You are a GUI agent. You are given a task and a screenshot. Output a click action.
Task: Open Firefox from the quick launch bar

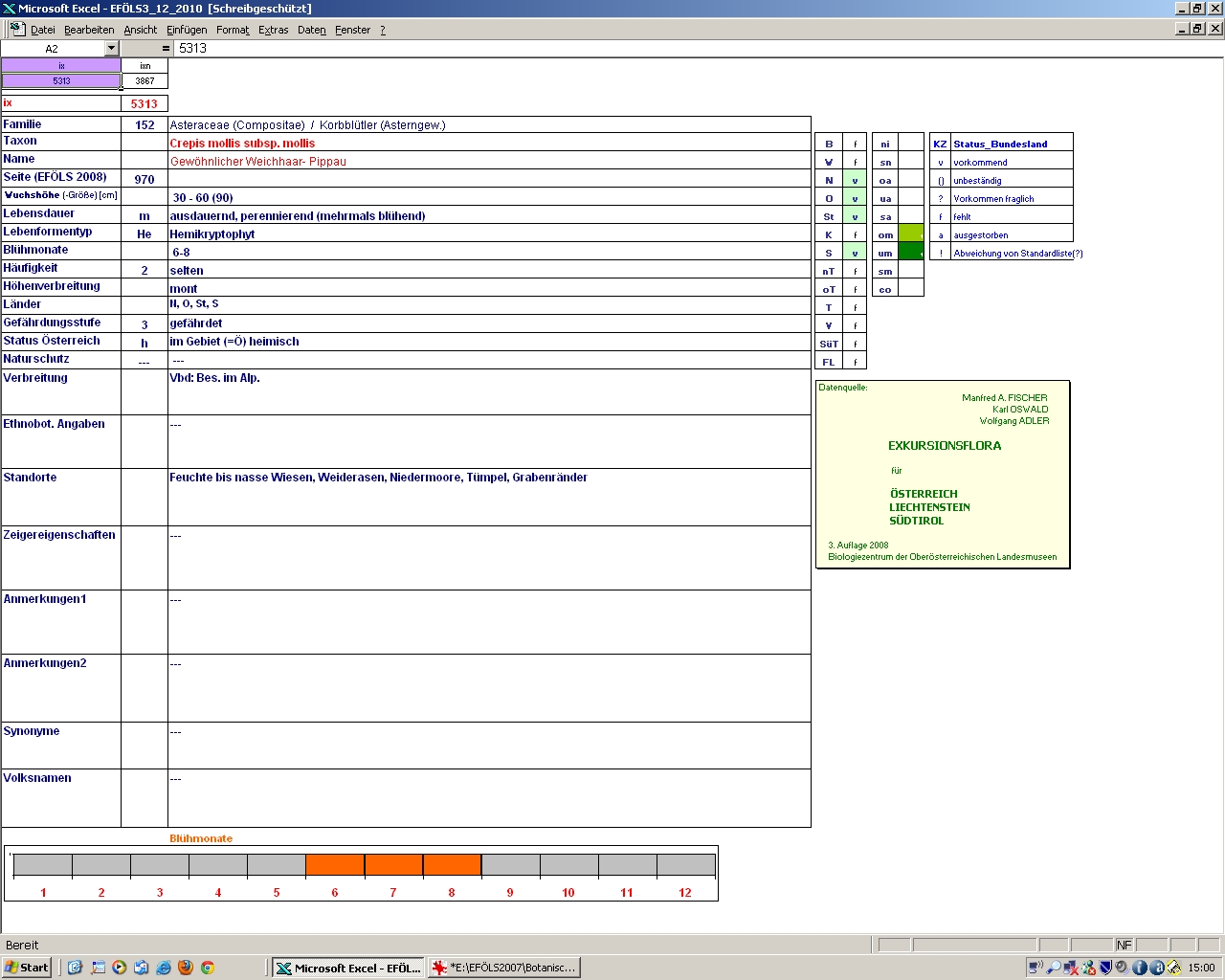(186, 968)
